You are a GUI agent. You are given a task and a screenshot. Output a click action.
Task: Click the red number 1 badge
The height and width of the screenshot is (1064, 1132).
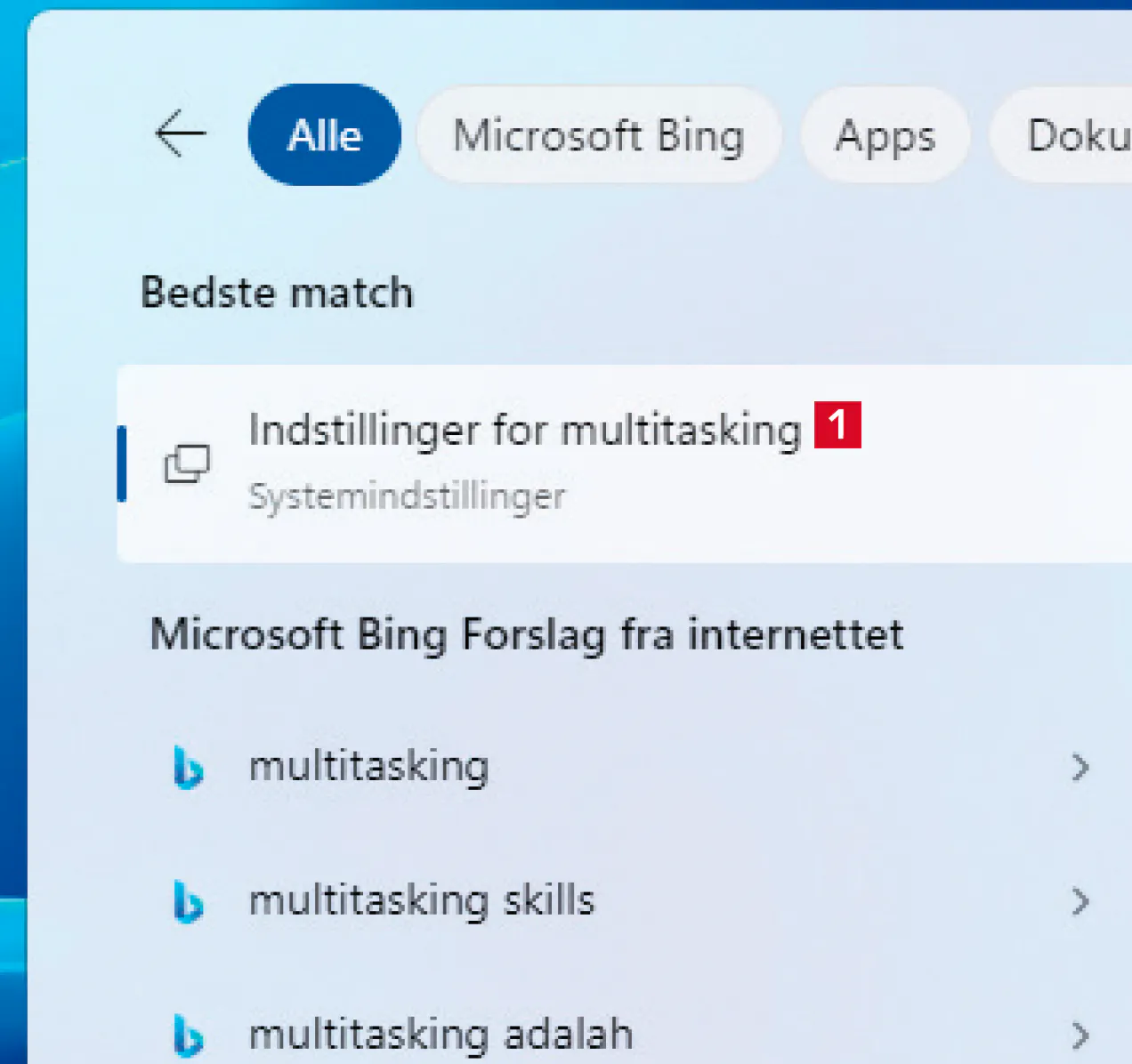click(x=837, y=424)
